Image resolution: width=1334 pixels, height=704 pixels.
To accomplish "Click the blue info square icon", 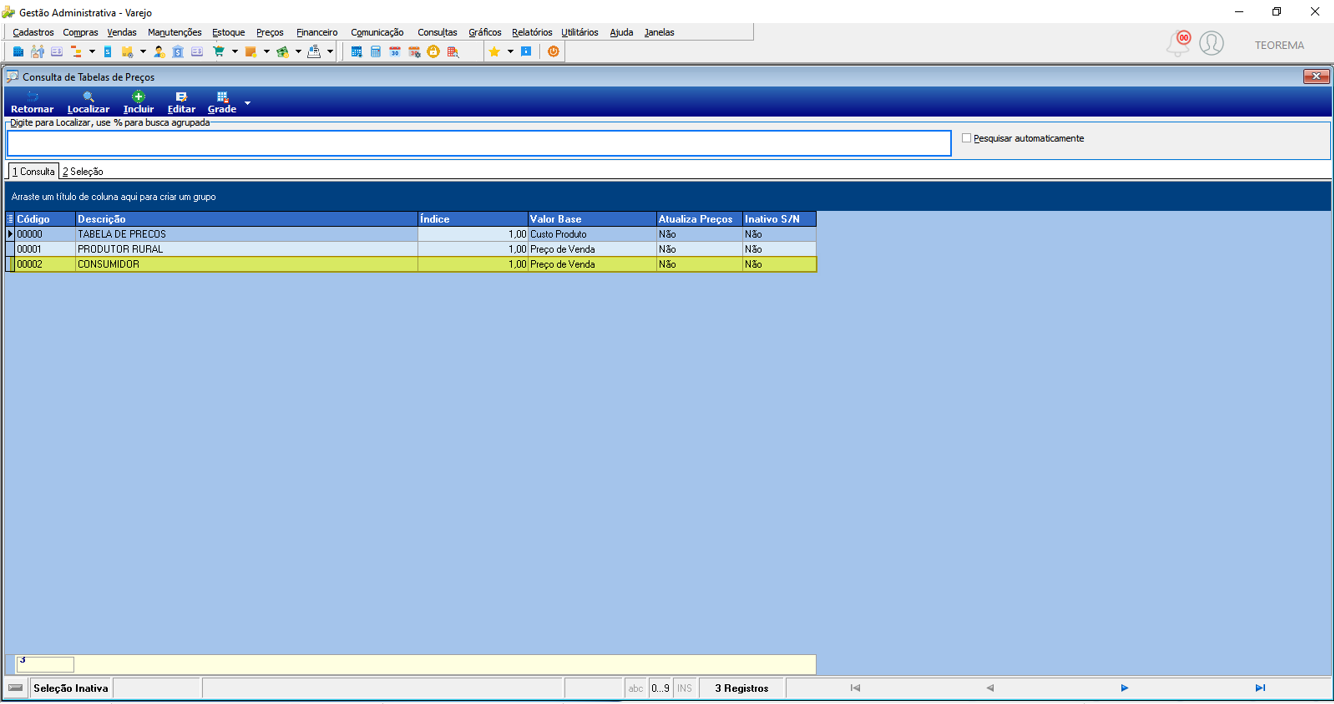I will point(526,51).
